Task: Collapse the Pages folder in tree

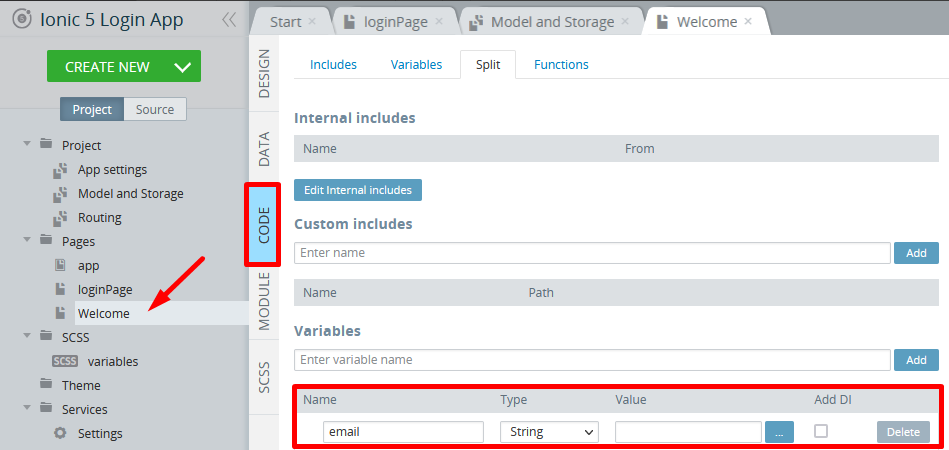Action: [27, 240]
